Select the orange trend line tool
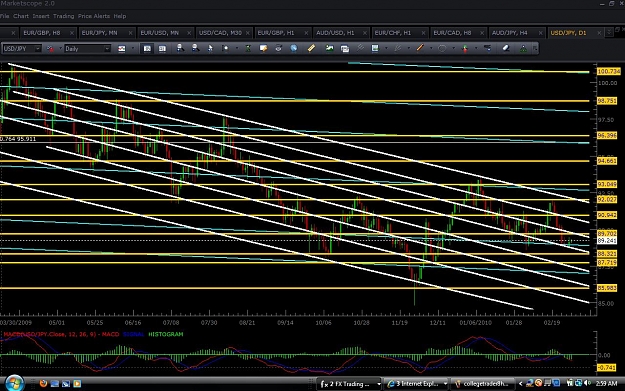Viewport: 625px width, 391px height. click(420, 48)
